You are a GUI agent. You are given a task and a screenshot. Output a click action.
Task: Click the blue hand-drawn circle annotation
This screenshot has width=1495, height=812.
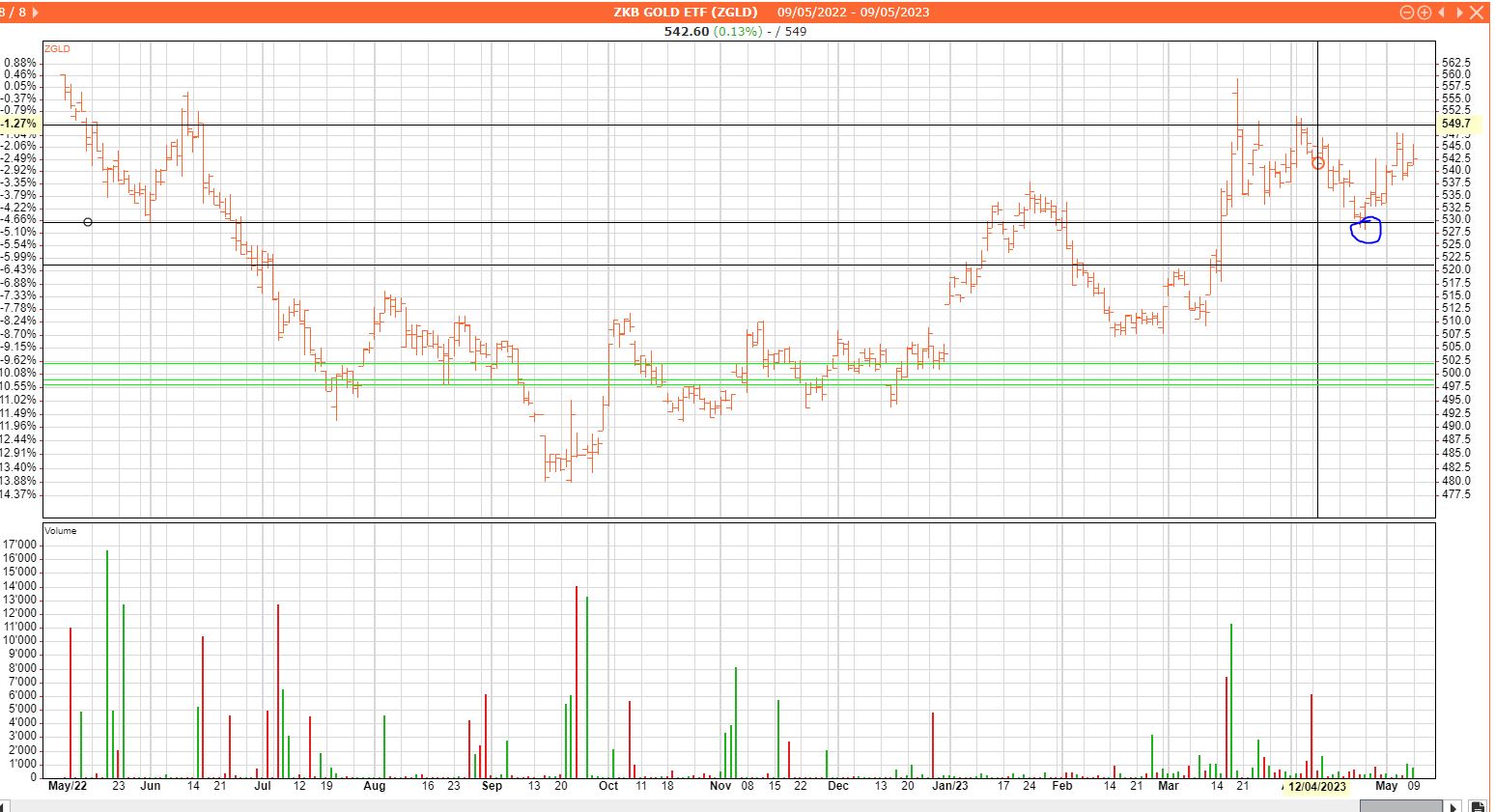coord(1367,230)
